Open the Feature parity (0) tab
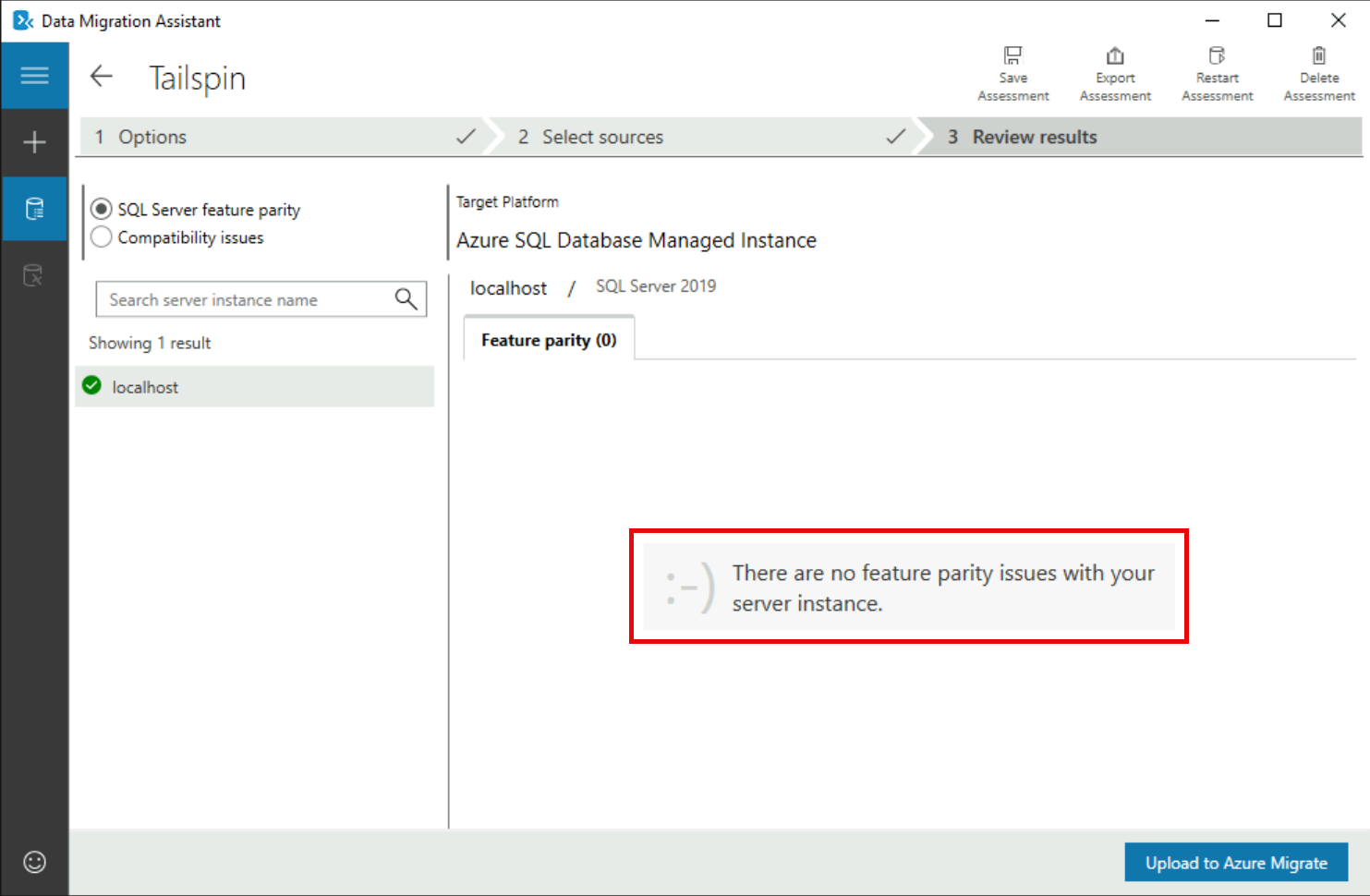1370x896 pixels. coord(549,340)
